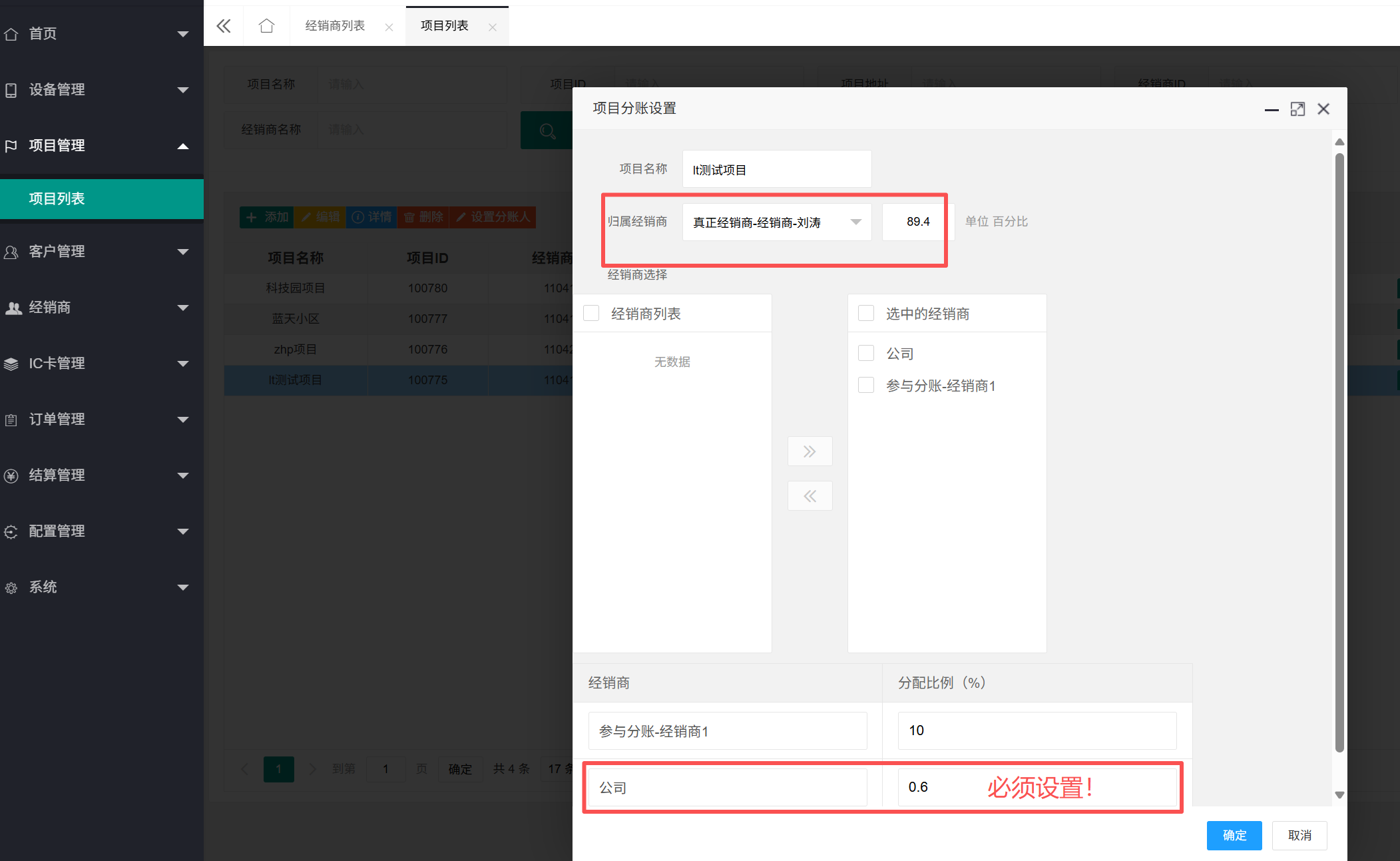Click the 项目管理 flag icon in sidebar
This screenshot has width=1400, height=861.
11,146
